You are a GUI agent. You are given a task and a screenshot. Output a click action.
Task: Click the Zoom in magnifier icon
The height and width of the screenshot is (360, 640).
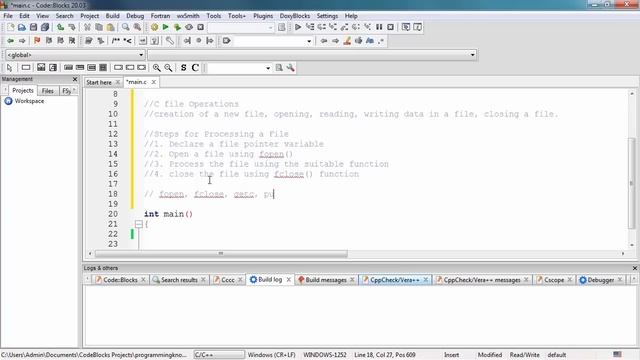[156, 68]
